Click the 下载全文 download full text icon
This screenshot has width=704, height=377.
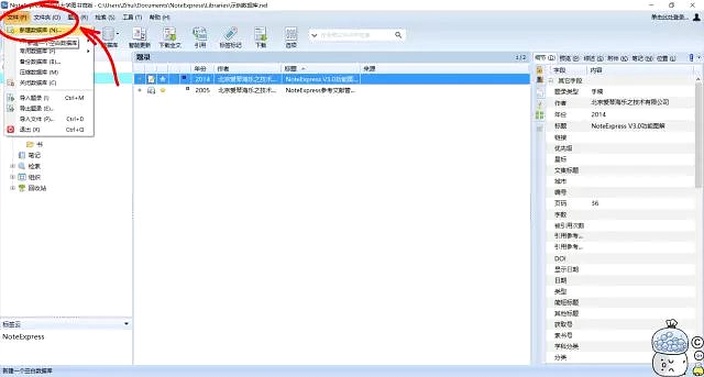tap(170, 34)
